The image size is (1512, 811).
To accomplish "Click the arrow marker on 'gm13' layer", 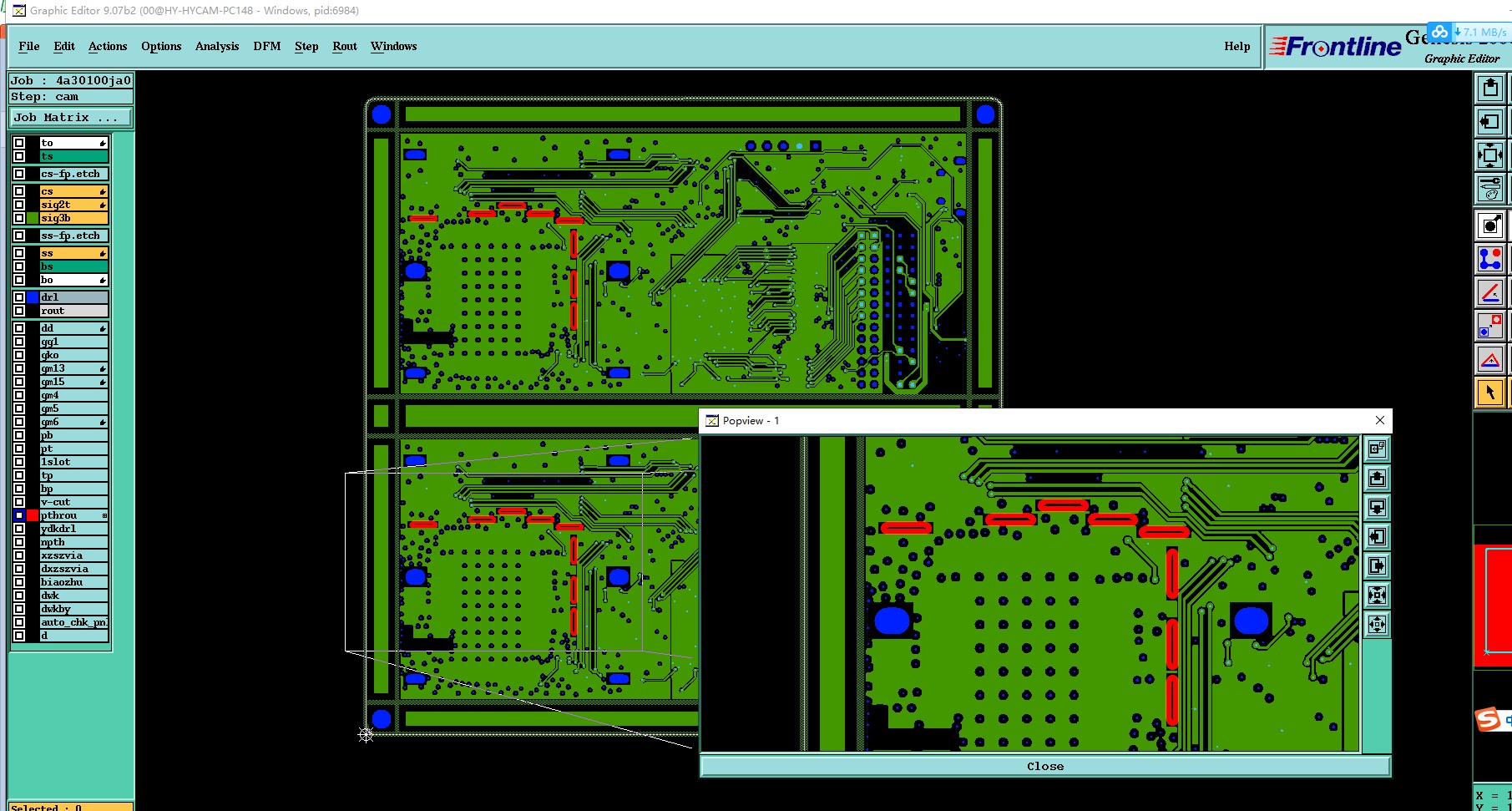I will tap(103, 368).
